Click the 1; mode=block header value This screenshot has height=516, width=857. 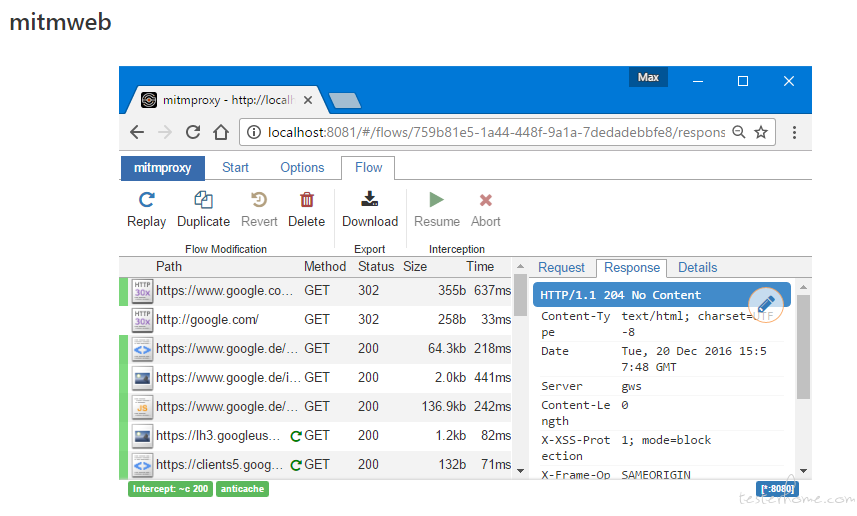(x=666, y=440)
